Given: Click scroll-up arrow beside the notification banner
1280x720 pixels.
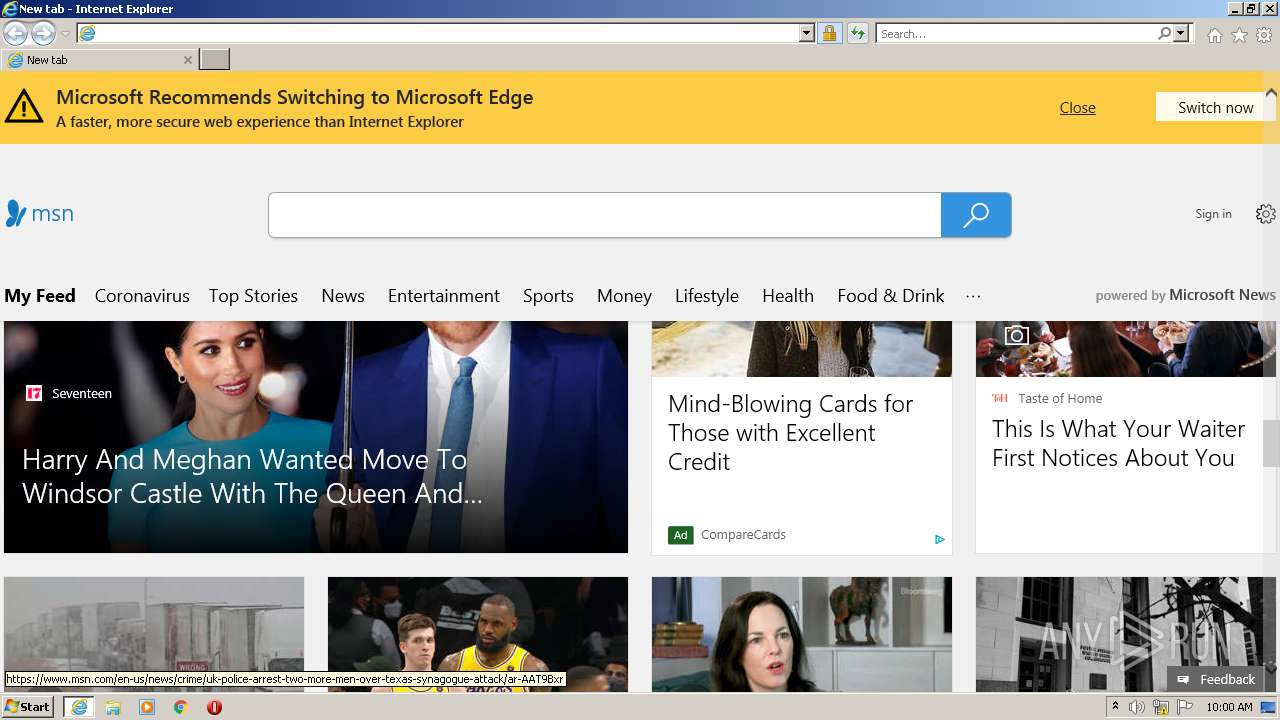Looking at the screenshot, I should pyautogui.click(x=1271, y=93).
